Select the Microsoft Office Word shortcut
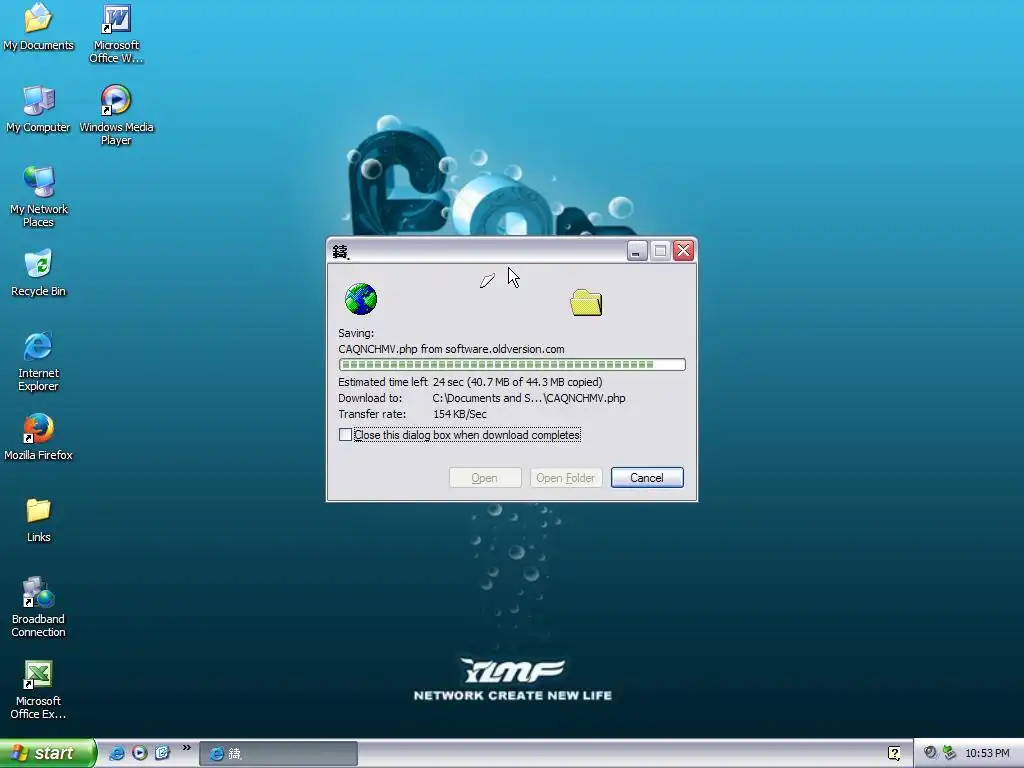This screenshot has height=768, width=1024. [116, 33]
